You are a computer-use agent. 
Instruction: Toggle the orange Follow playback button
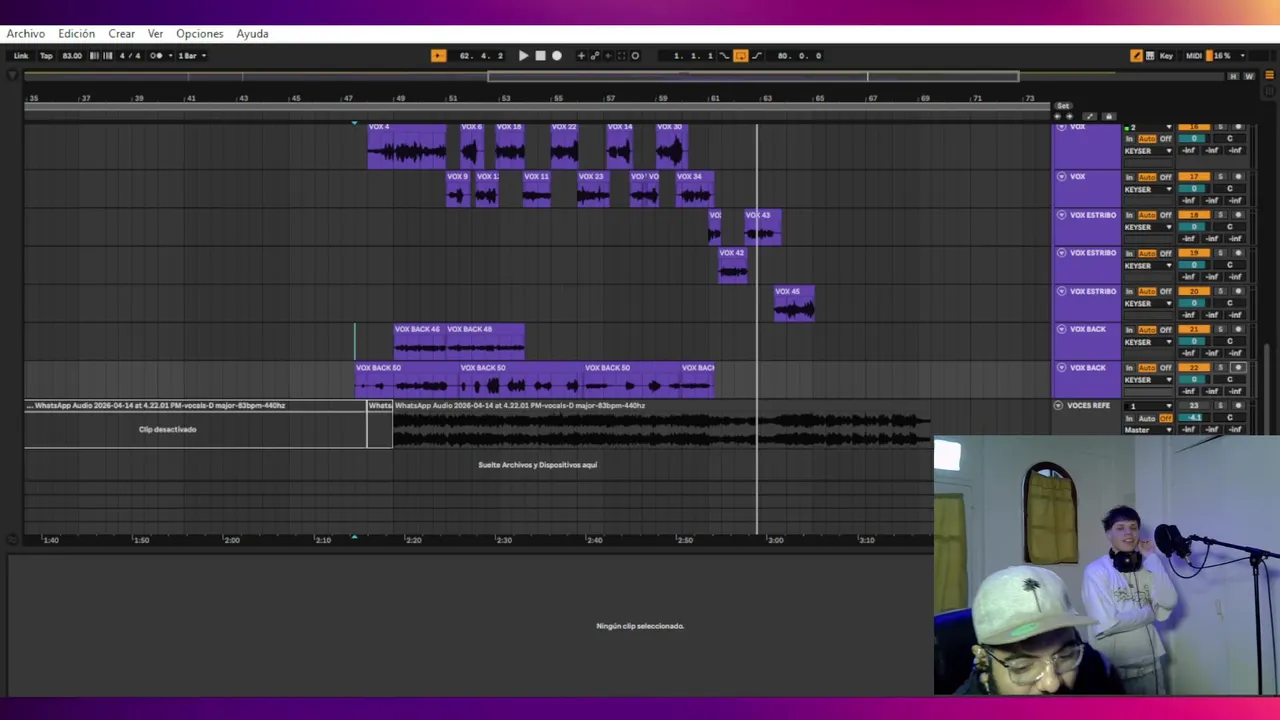click(438, 56)
